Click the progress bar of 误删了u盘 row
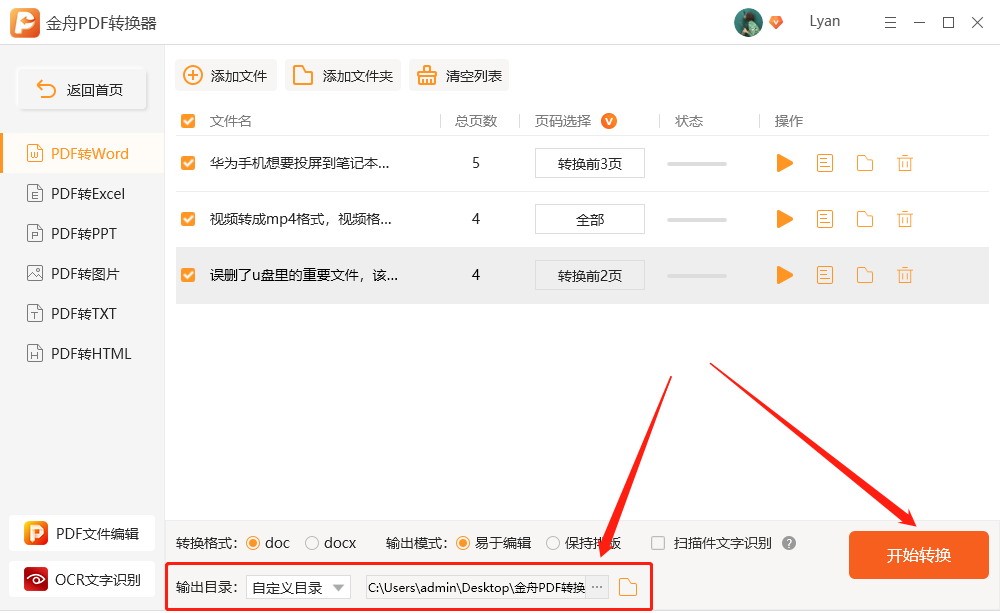Screen dimensions: 1000x613 pyautogui.click(x=696, y=276)
